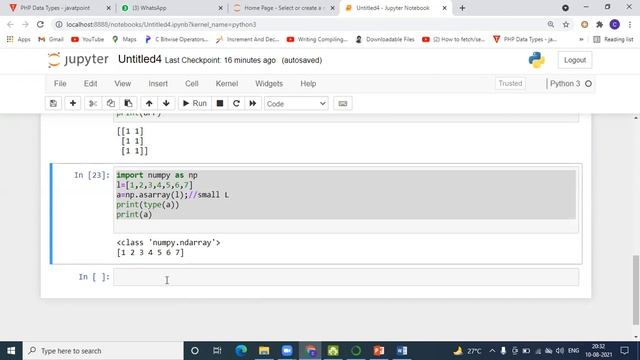Move selected cell up with the arrow icon

pyautogui.click(x=149, y=103)
